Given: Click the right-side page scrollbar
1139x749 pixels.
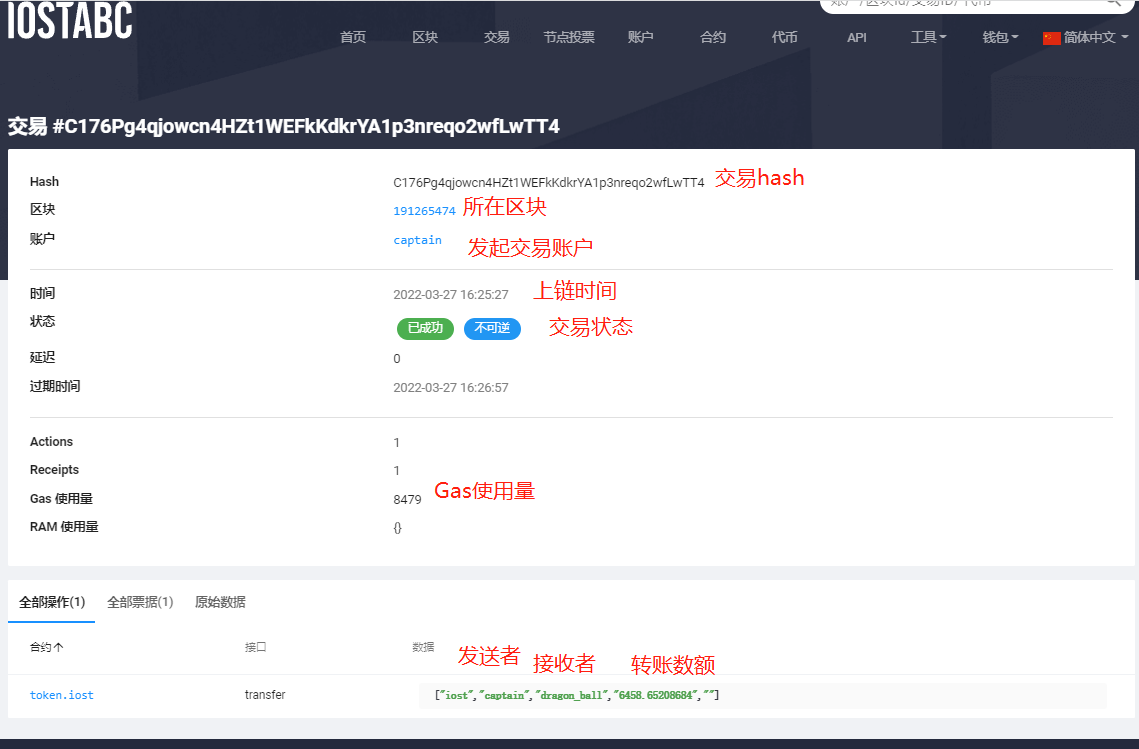Looking at the screenshot, I should pos(1134,300).
